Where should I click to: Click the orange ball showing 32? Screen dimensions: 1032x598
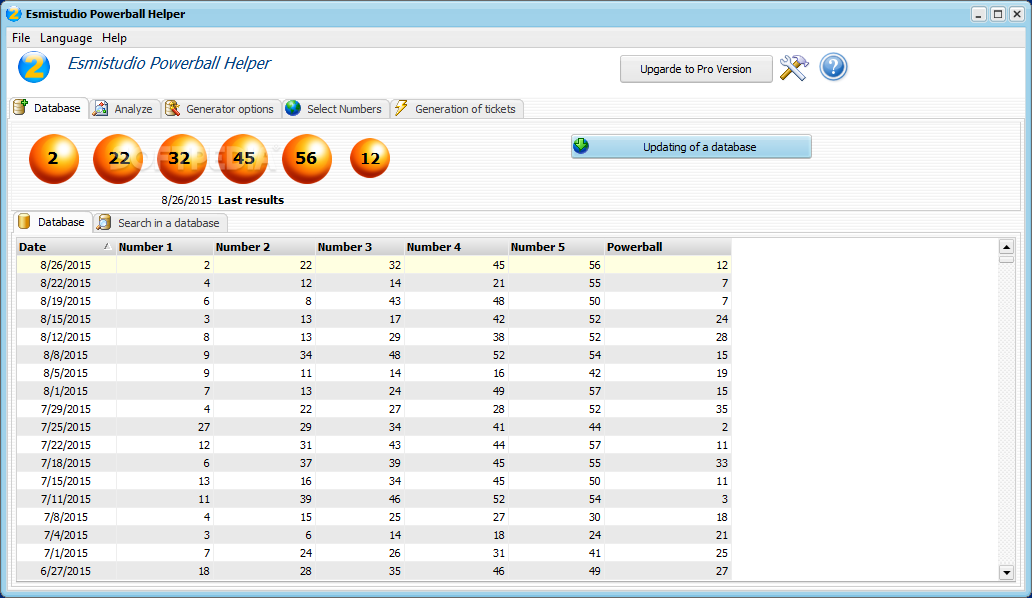[x=181, y=159]
